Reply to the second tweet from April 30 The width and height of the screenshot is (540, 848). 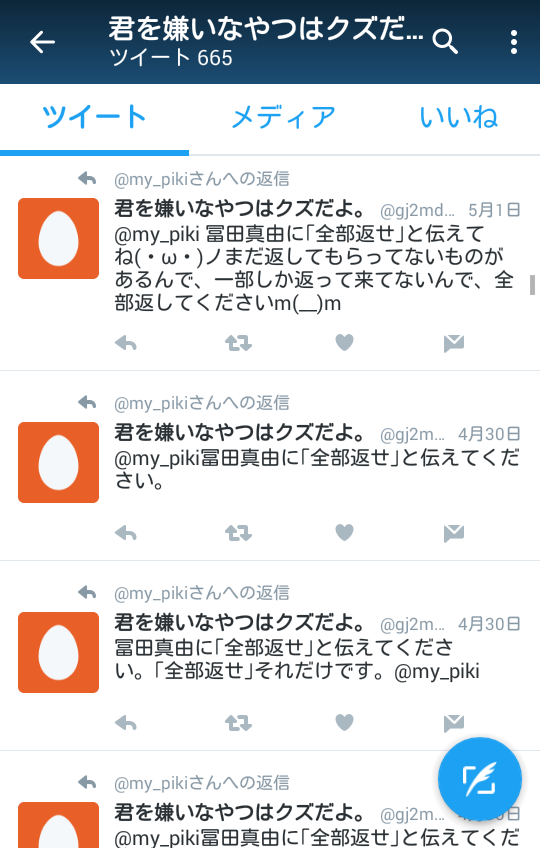point(126,533)
